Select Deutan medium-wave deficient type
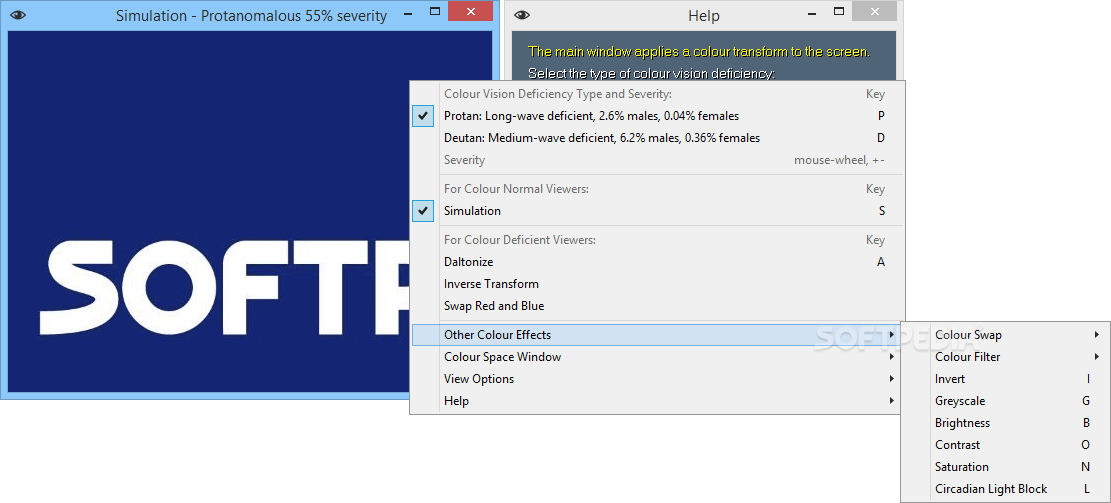Viewport: 1111px width, 503px height. [x=601, y=138]
